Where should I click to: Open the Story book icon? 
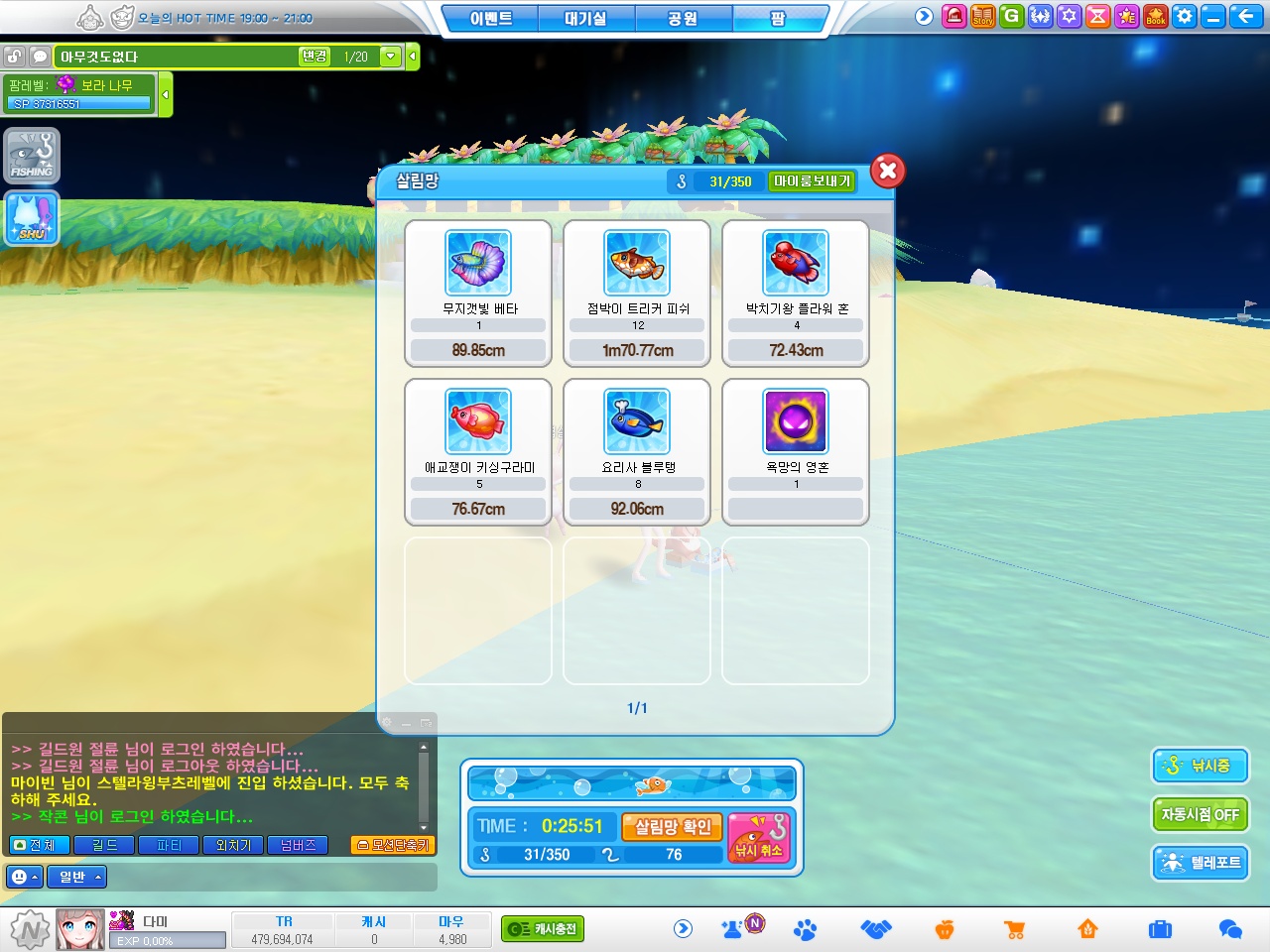(x=982, y=16)
